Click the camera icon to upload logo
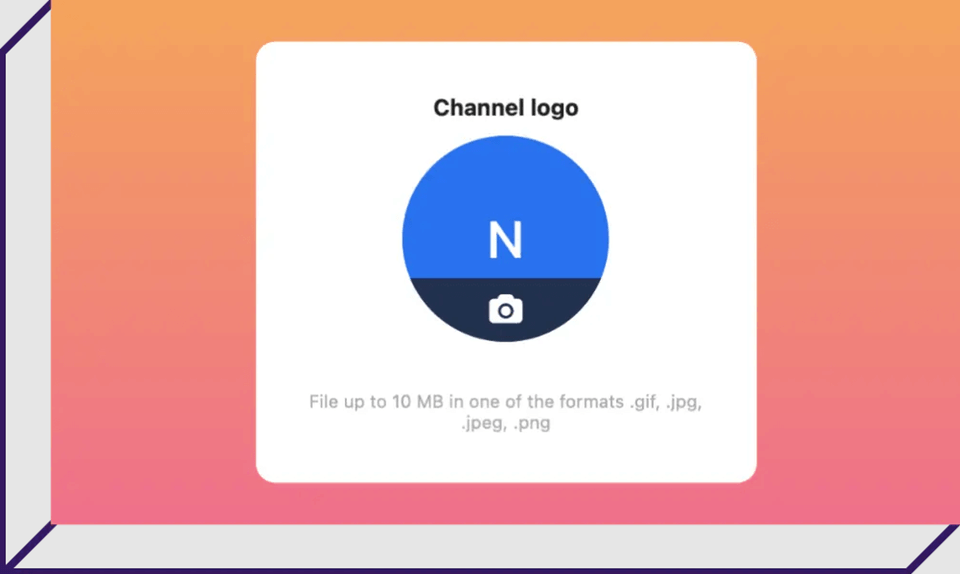 click(x=506, y=310)
